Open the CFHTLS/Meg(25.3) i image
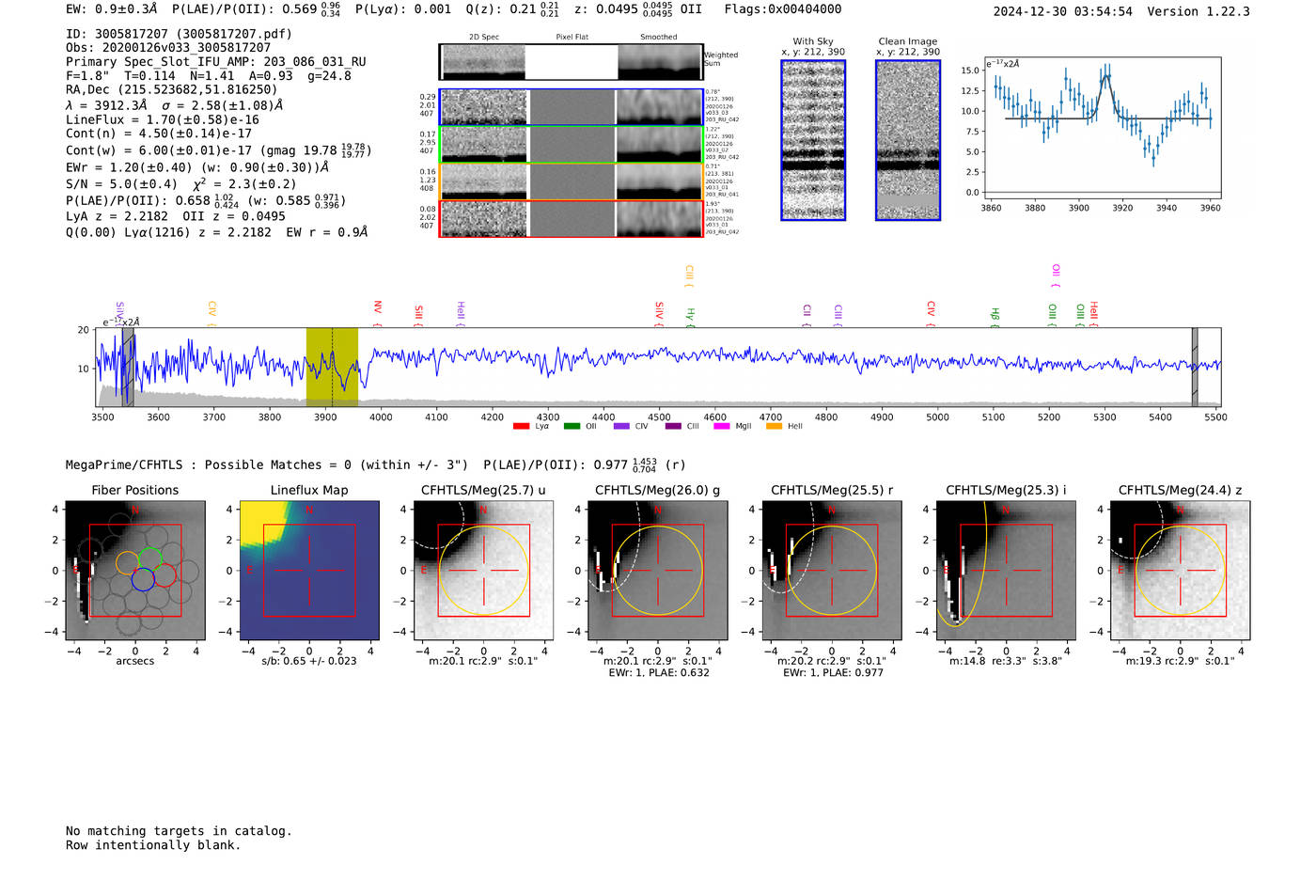The width and height of the screenshot is (1316, 896). (x=1006, y=571)
